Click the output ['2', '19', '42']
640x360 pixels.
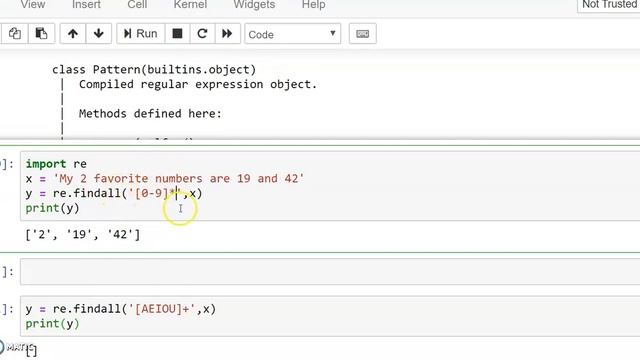pyautogui.click(x=82, y=235)
